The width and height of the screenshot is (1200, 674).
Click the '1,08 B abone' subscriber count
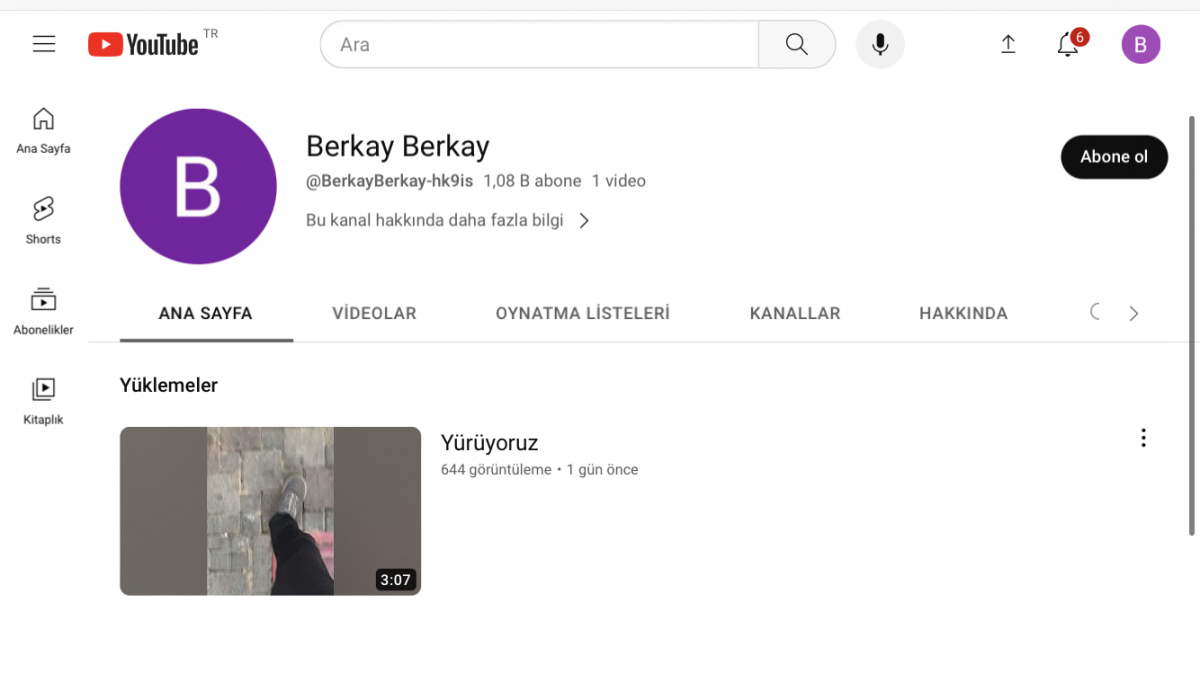(532, 181)
